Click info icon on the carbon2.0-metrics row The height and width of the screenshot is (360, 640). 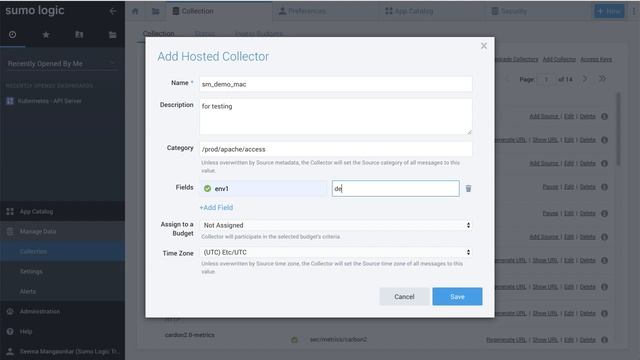[x=604, y=340]
